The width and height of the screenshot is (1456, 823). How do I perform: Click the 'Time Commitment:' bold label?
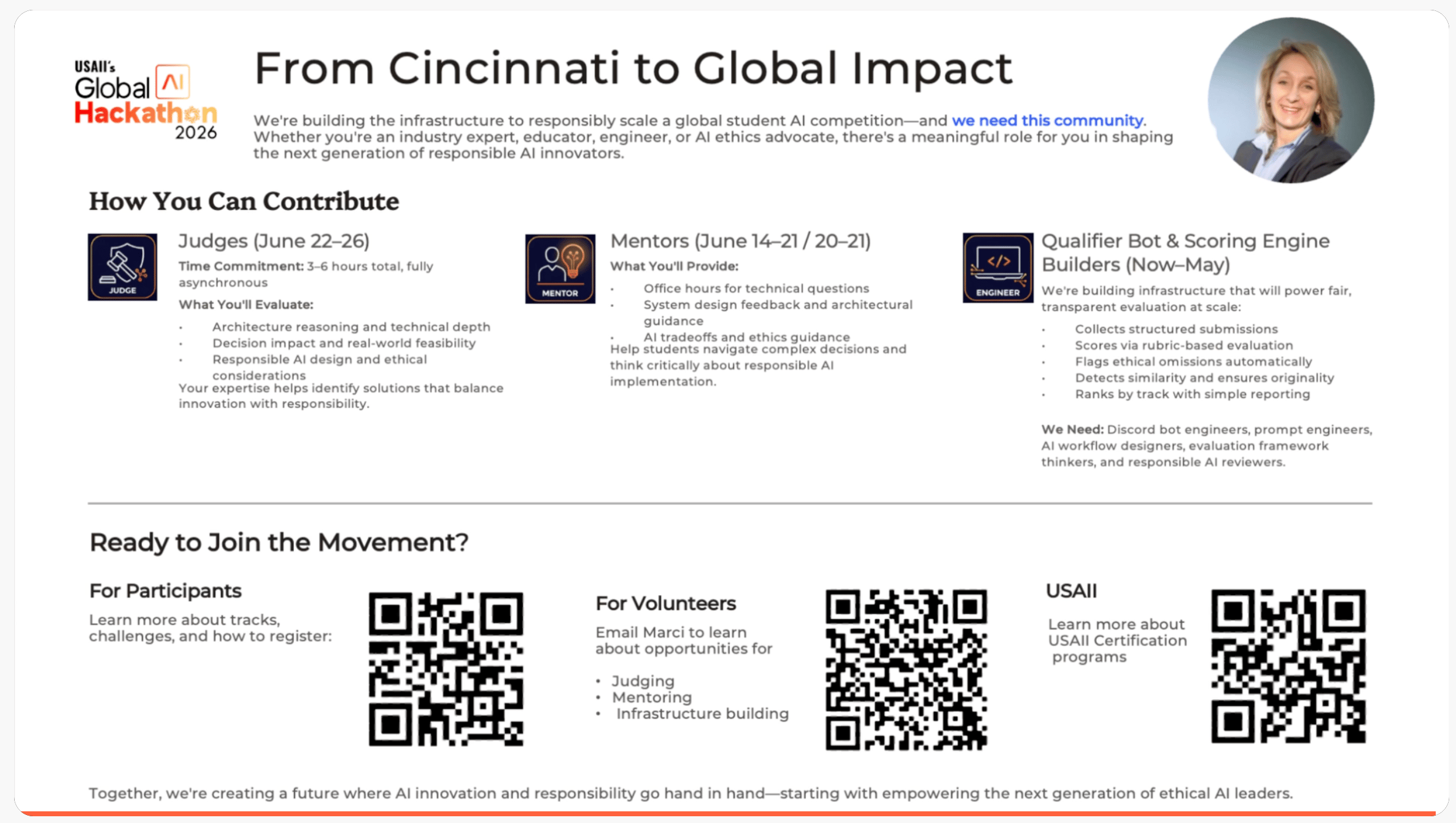[x=241, y=266]
